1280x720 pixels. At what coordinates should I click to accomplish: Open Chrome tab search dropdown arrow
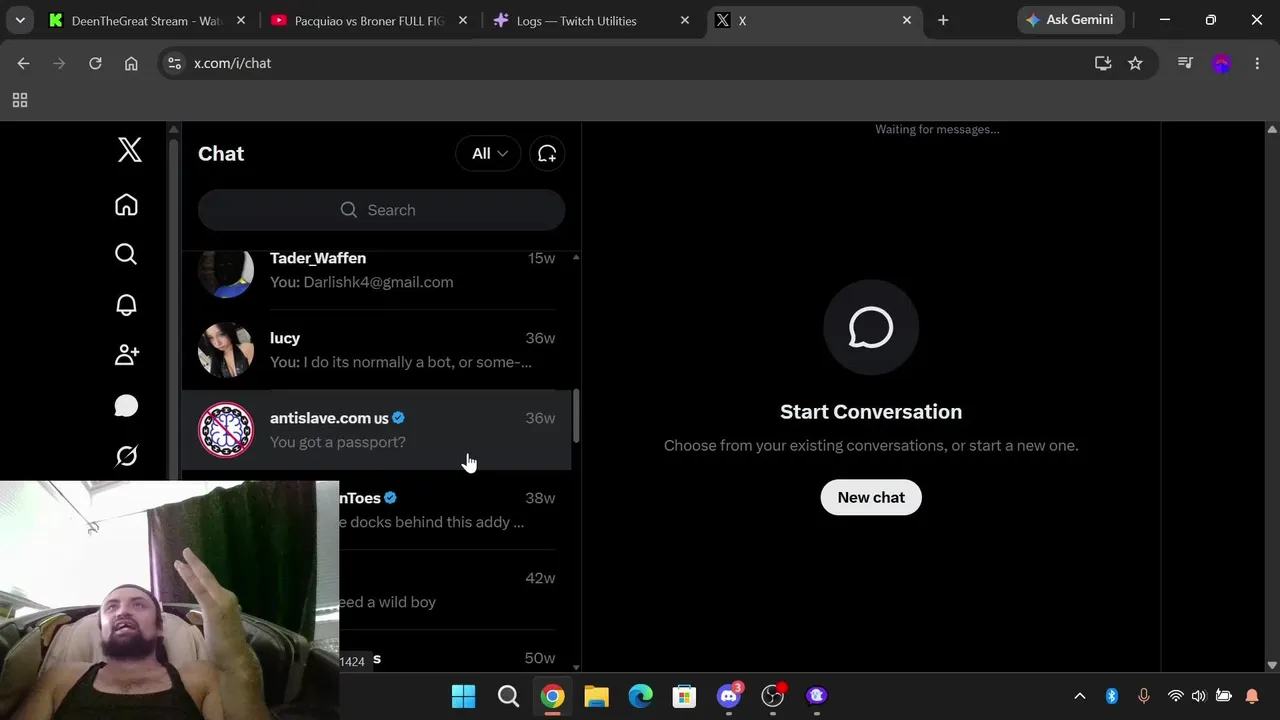(x=20, y=20)
